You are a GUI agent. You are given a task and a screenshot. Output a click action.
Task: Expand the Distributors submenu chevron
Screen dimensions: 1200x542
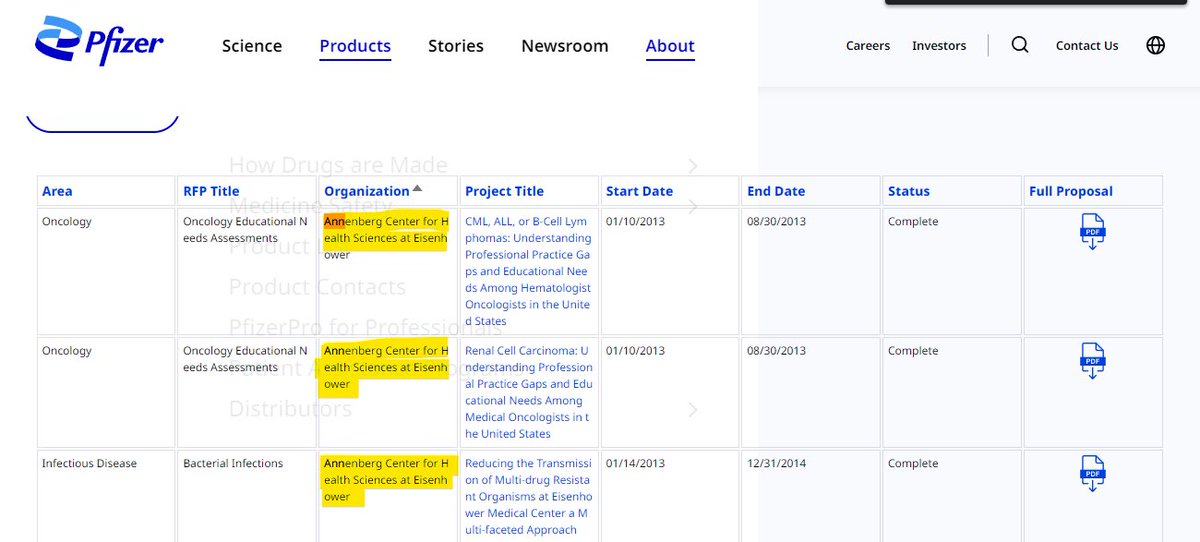click(x=692, y=409)
